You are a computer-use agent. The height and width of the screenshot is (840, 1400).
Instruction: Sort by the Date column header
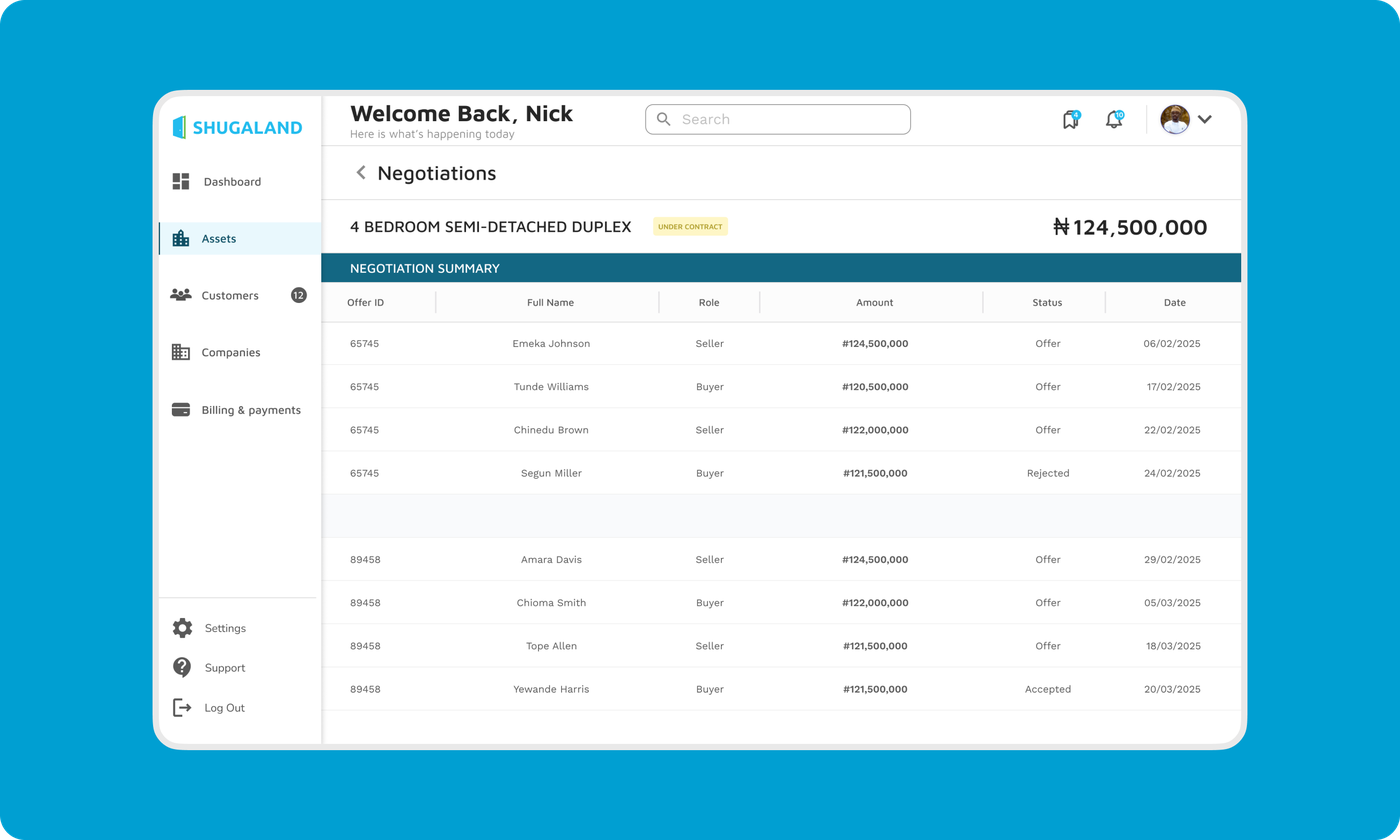pos(1174,302)
